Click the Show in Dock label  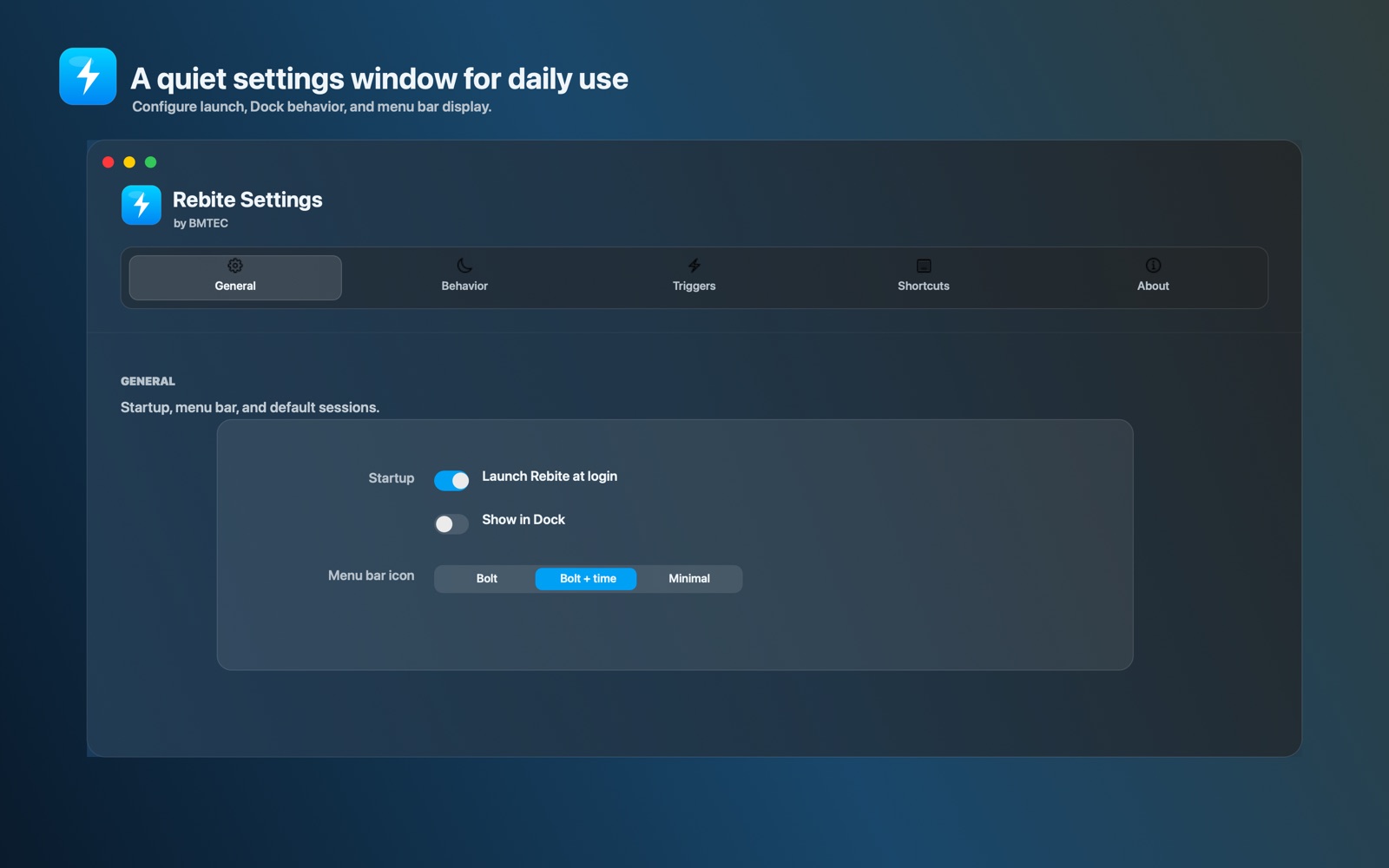click(523, 520)
